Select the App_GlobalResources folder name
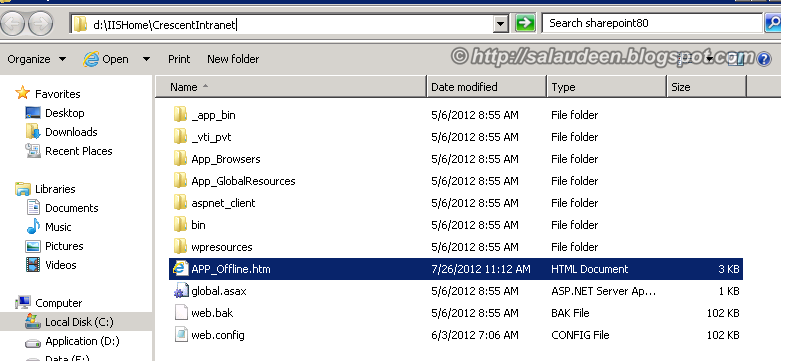Screen dimensions: 785x361 pos(243,181)
